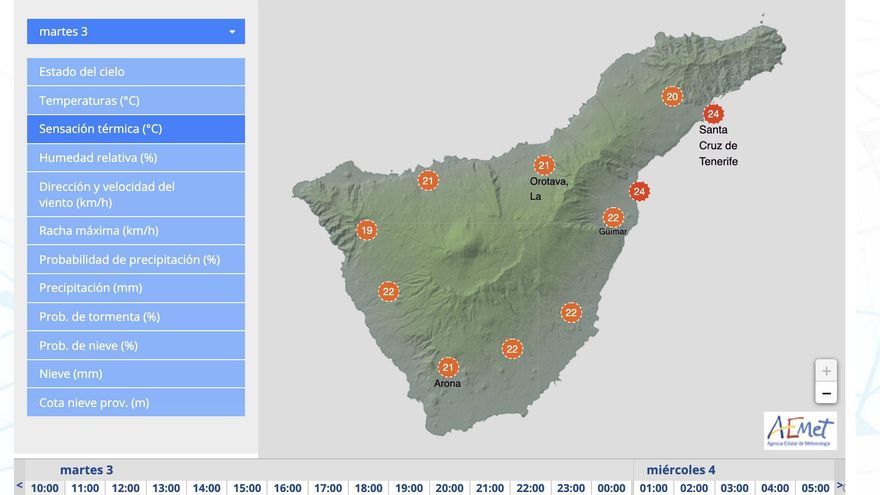The width and height of the screenshot is (880, 495).
Task: Select 04:00 under miércoles 4
Action: [775, 488]
